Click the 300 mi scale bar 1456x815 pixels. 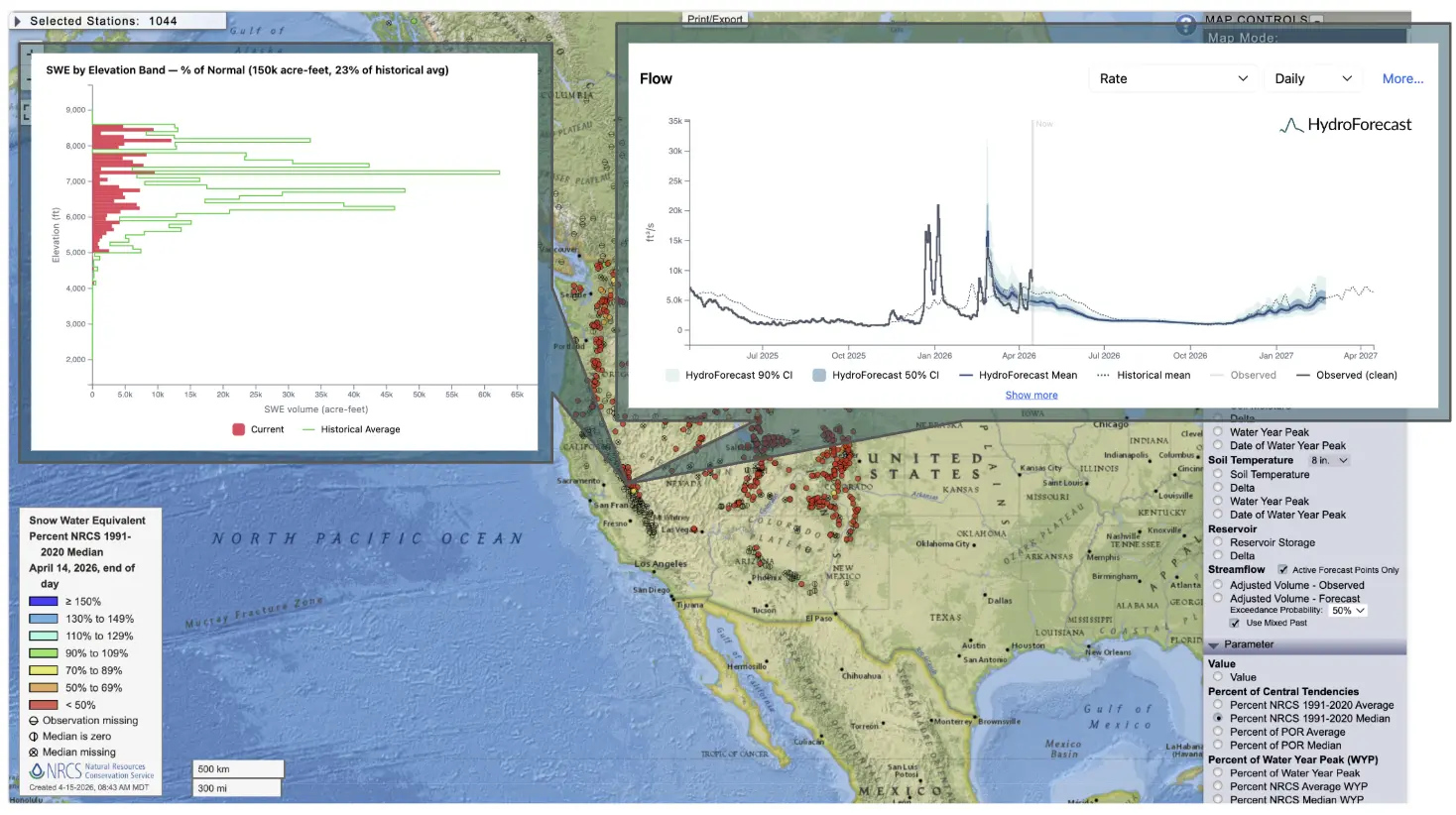point(236,788)
